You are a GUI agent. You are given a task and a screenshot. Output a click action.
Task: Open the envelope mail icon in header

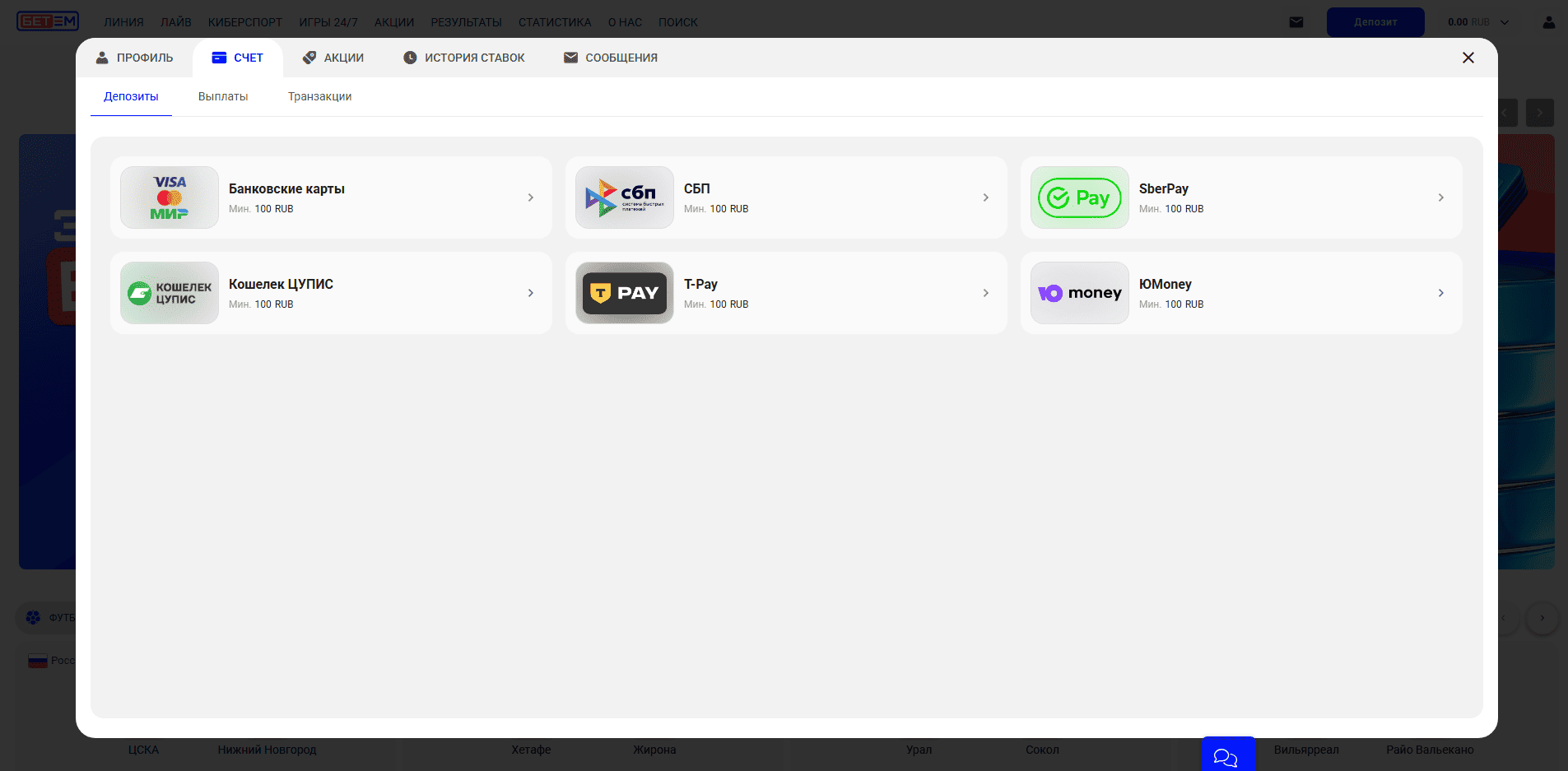tap(1296, 22)
